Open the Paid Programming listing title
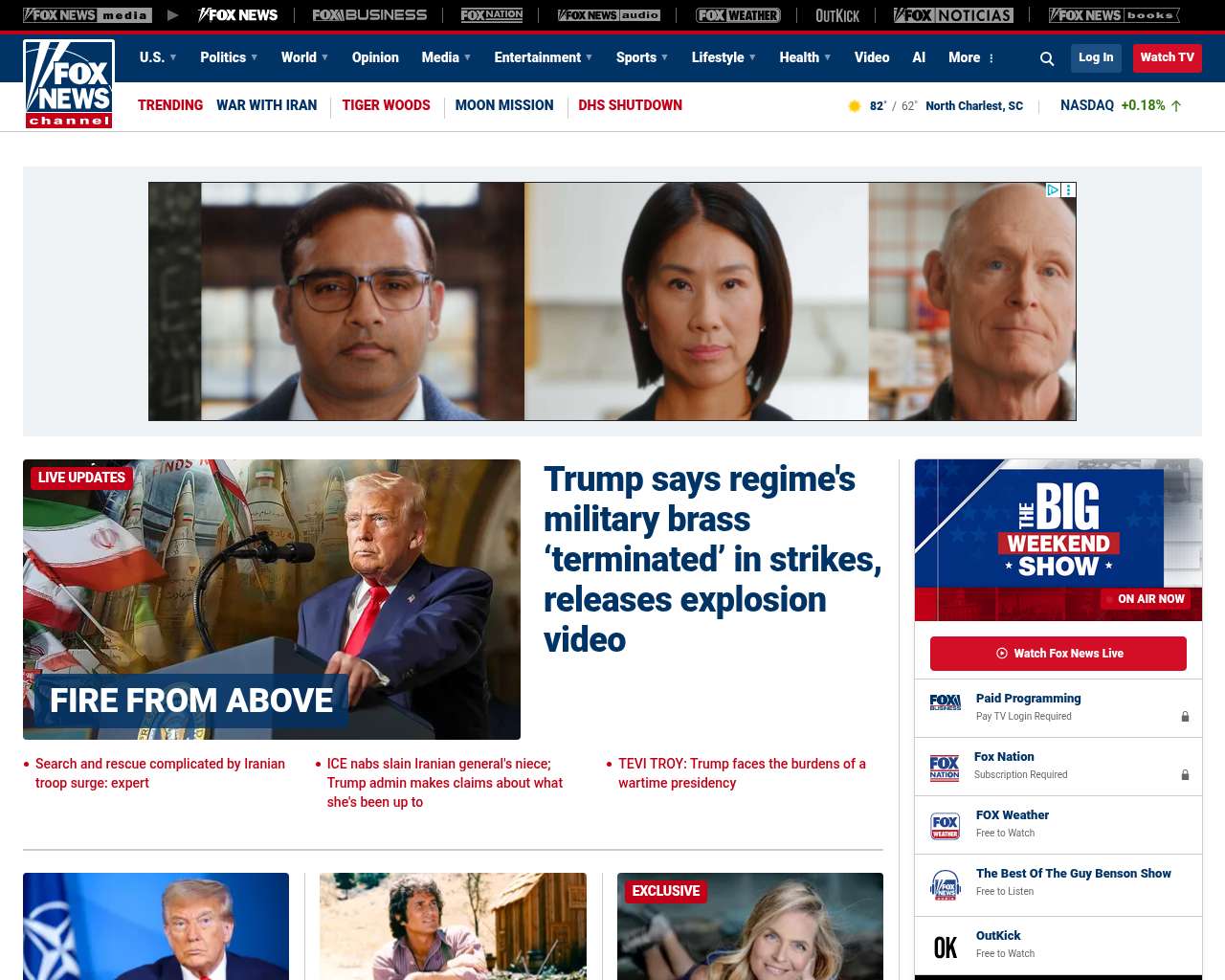 tap(1029, 699)
